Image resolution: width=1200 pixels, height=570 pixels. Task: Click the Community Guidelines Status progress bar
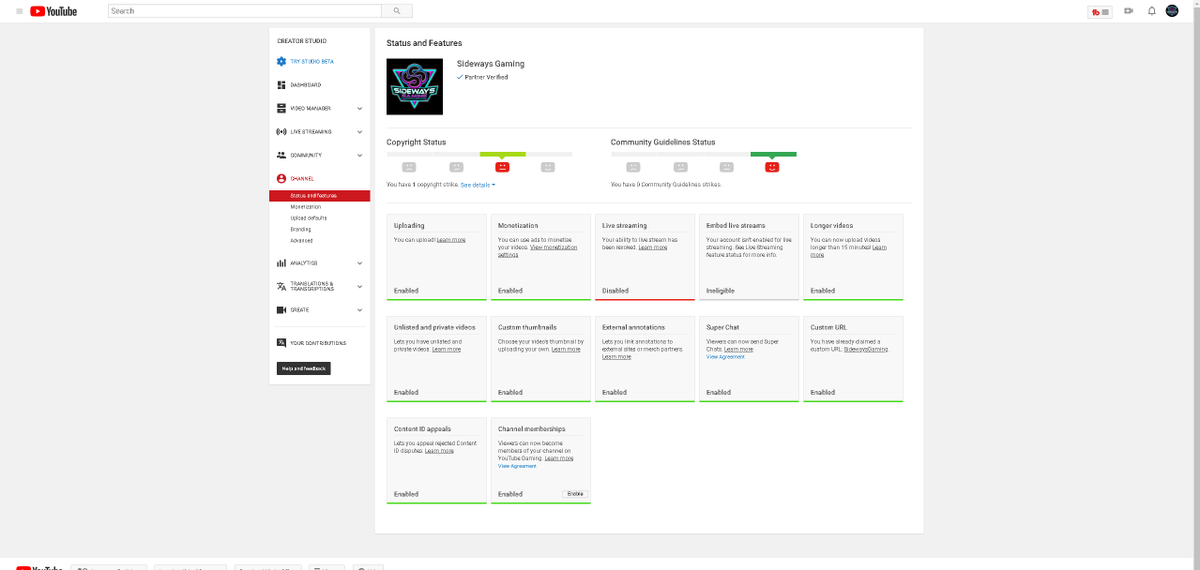pos(704,154)
